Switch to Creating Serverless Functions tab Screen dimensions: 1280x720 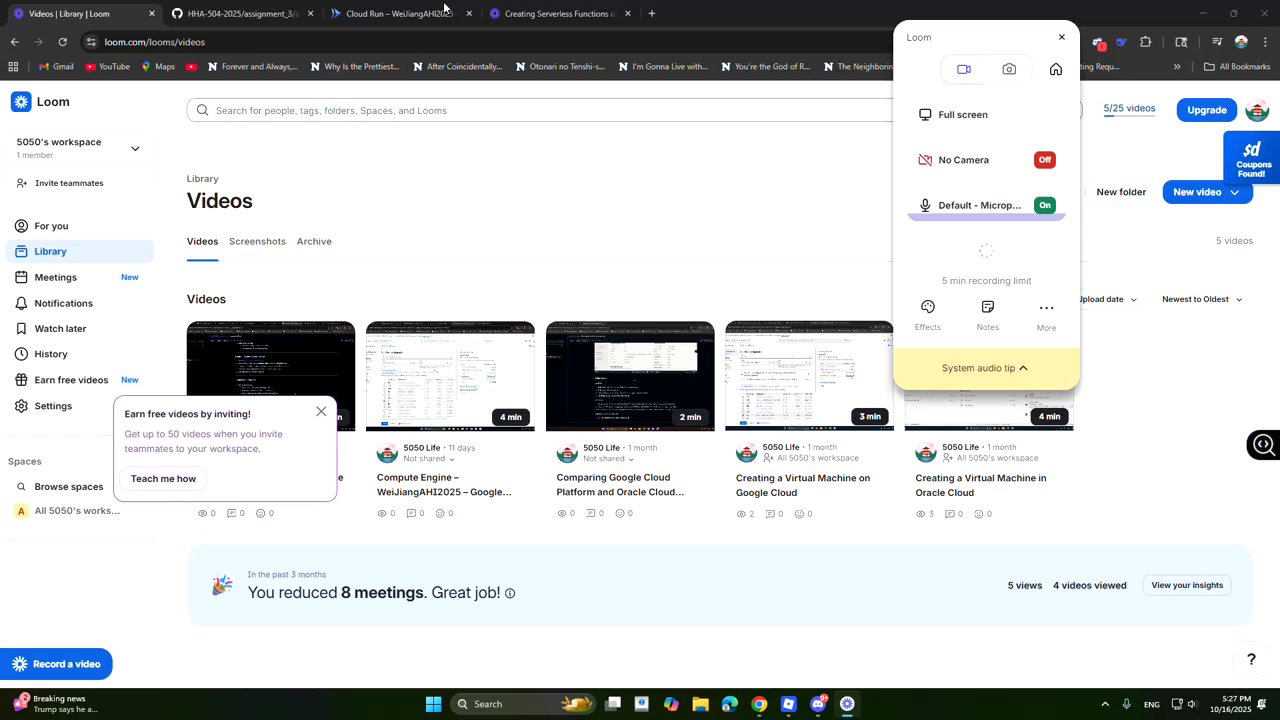point(560,14)
